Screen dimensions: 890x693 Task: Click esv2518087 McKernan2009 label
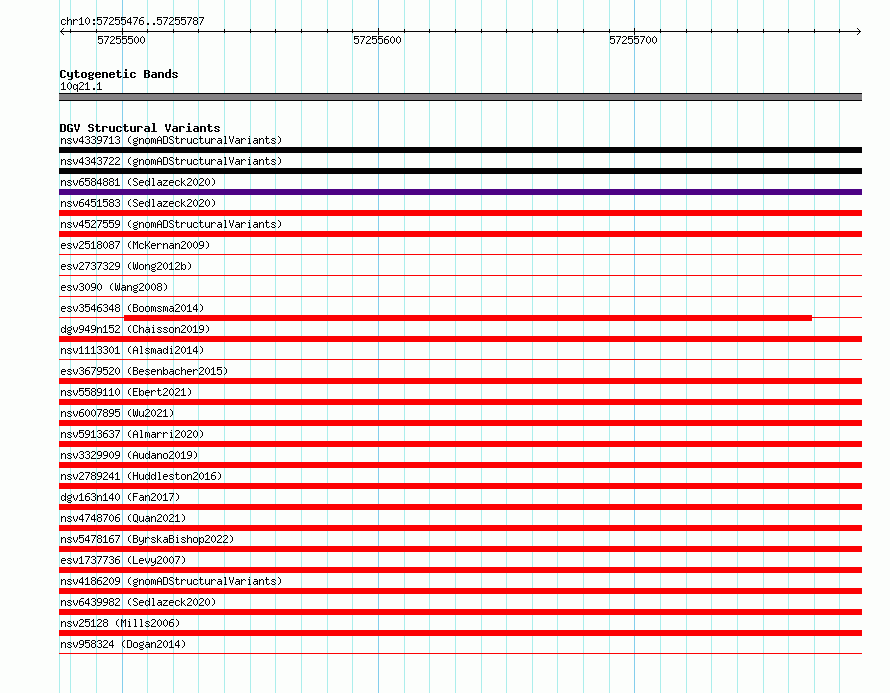tap(135, 245)
